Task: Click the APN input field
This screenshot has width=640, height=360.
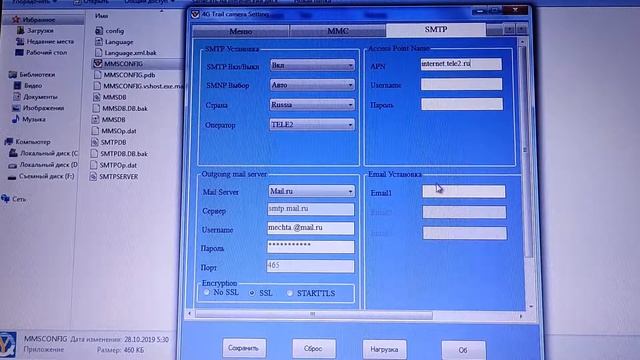Action: pos(461,64)
